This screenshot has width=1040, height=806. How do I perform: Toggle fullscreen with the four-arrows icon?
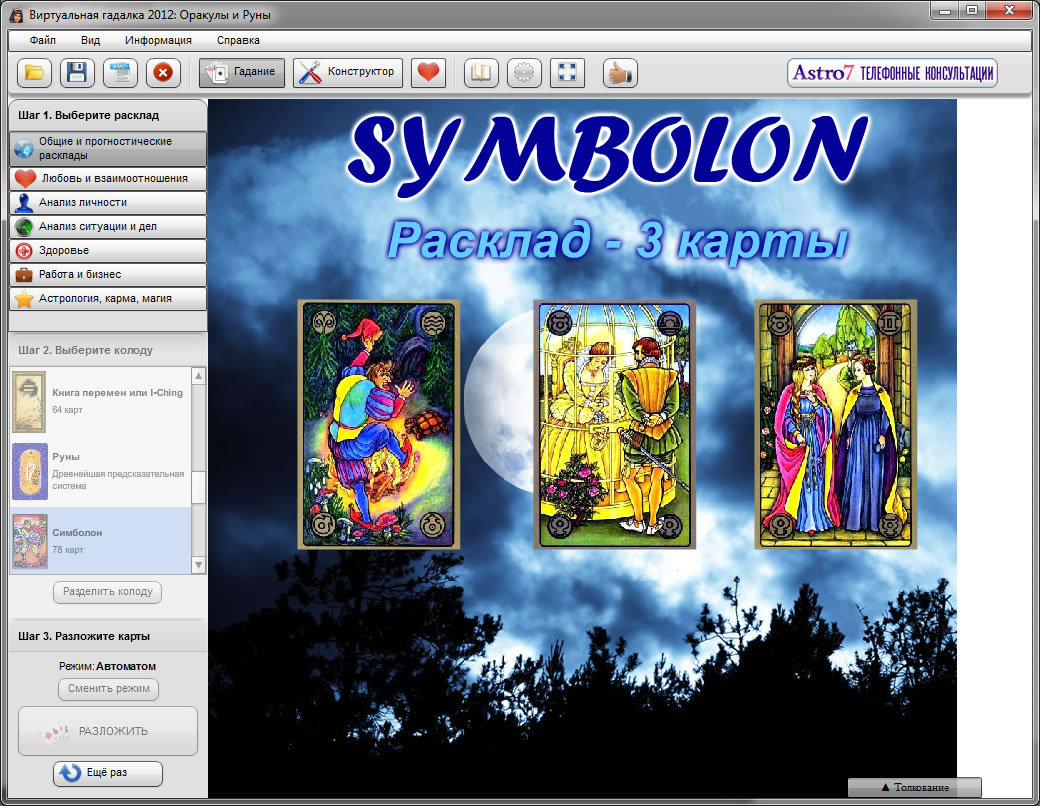pos(567,72)
